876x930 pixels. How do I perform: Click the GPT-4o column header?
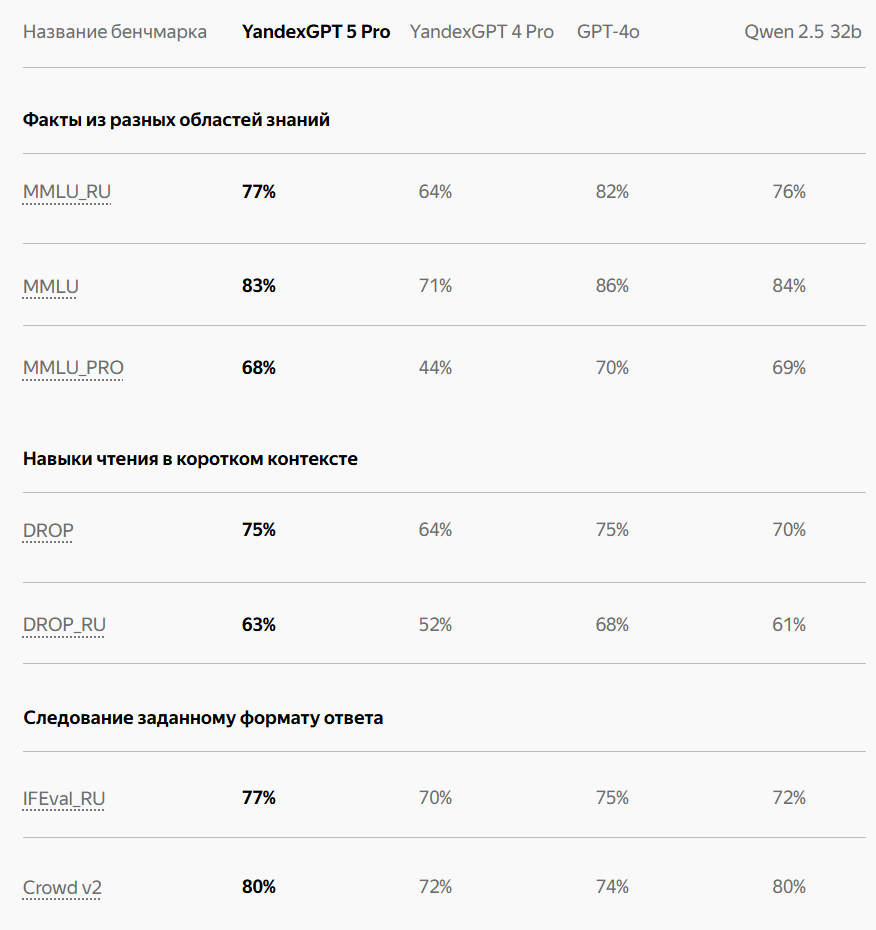click(x=608, y=32)
